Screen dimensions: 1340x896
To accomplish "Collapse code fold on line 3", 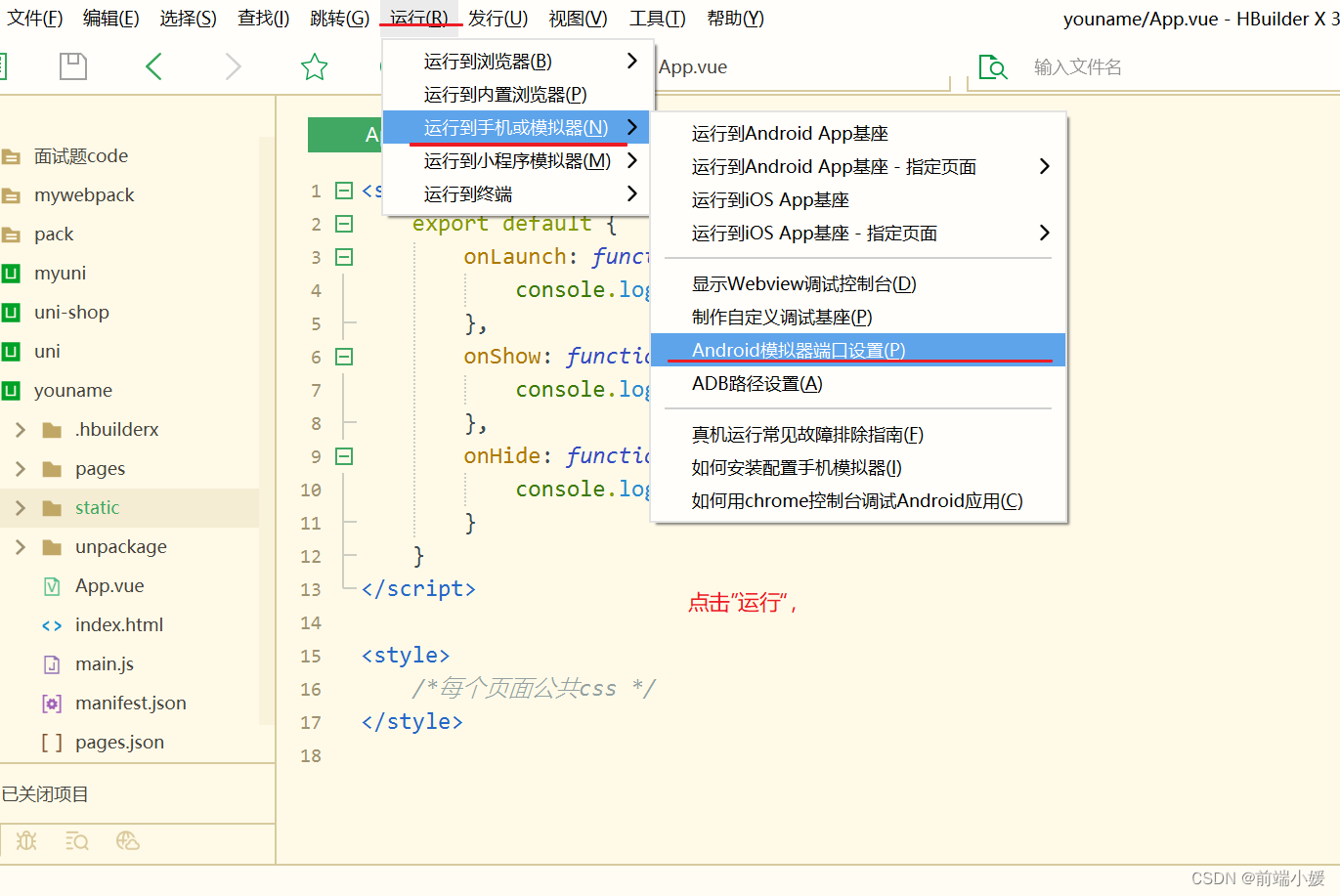I will coord(344,257).
